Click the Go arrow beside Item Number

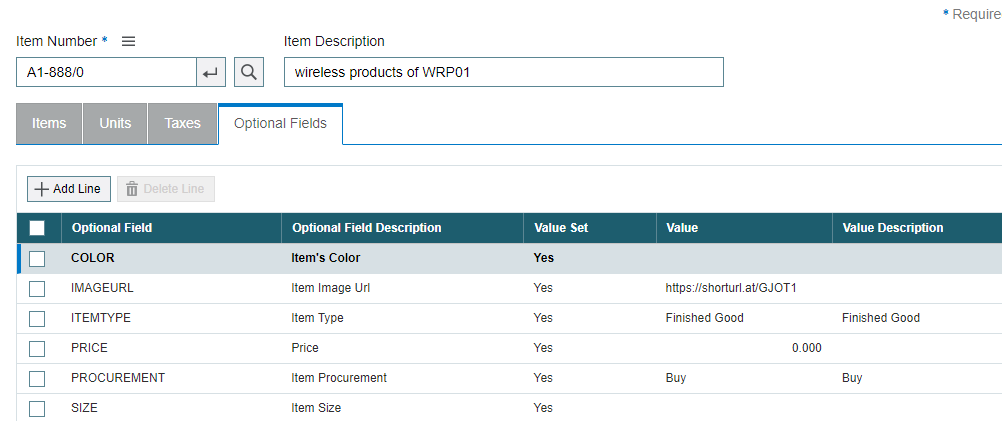point(211,73)
